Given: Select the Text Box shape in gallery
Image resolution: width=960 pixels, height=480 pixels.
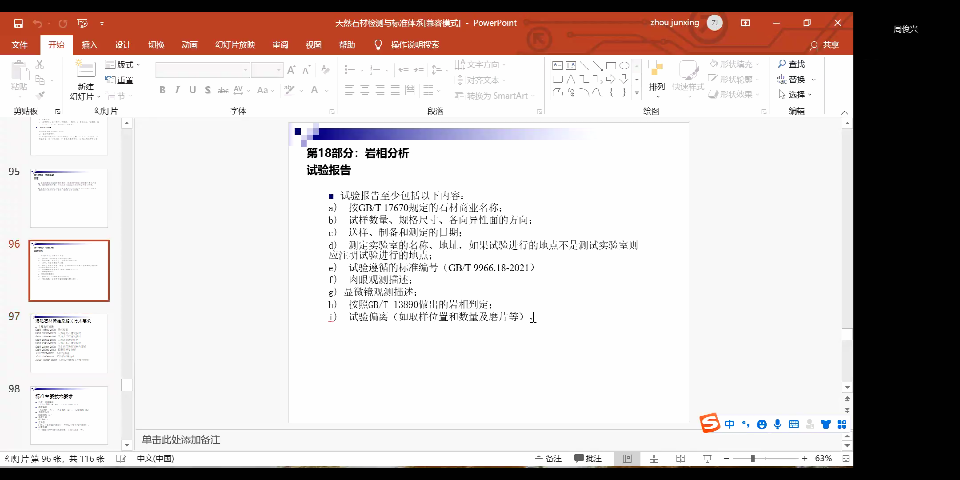Looking at the screenshot, I should 558,66.
